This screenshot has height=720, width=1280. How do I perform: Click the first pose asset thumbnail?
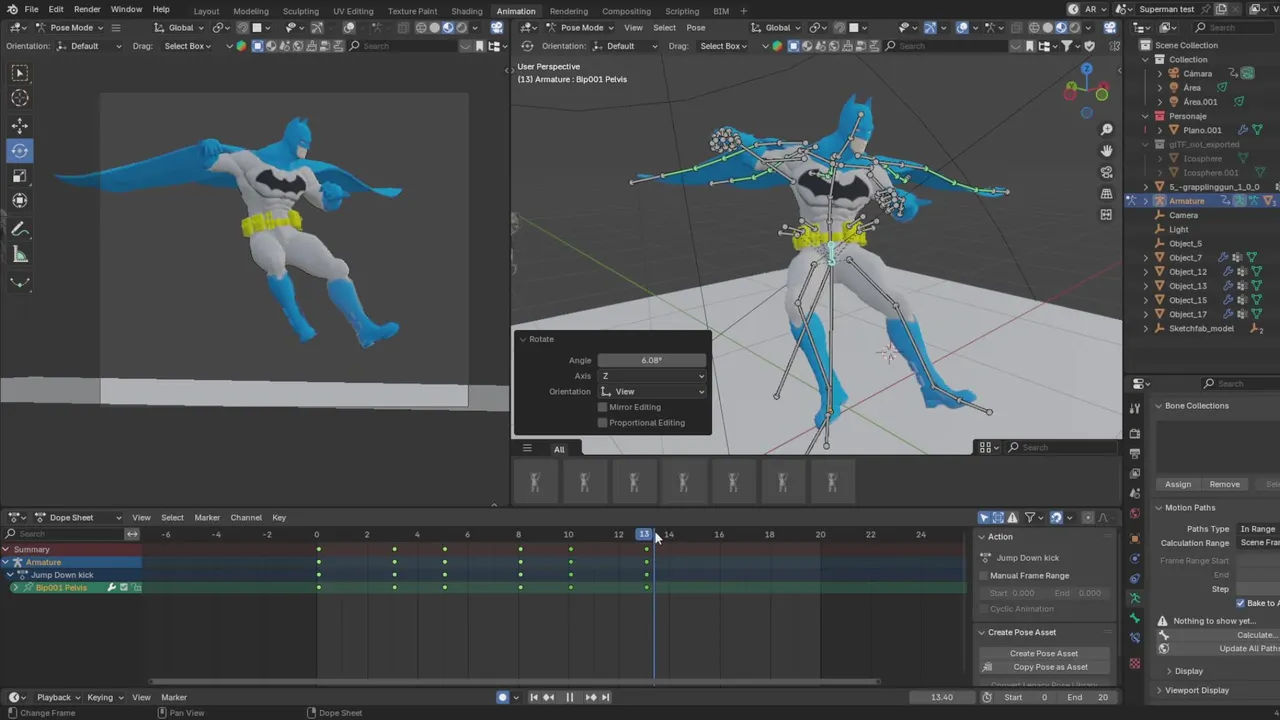tap(535, 482)
